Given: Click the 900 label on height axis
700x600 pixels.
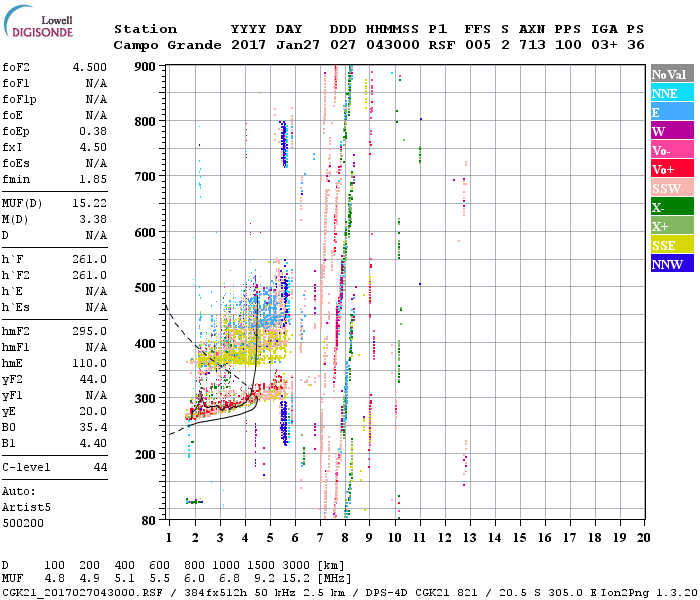Looking at the screenshot, I should tap(147, 66).
